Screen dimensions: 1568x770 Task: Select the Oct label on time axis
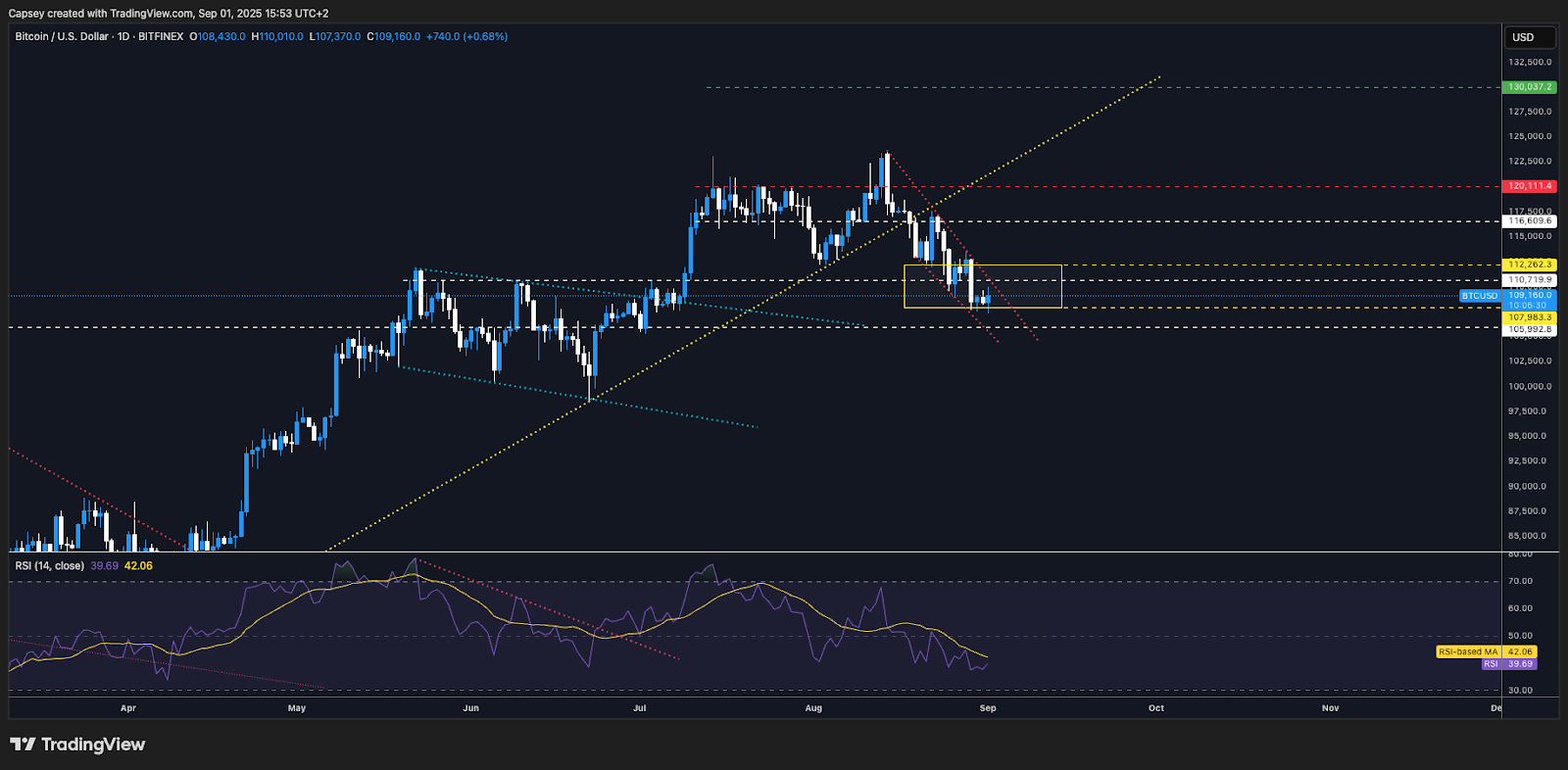click(x=1156, y=708)
